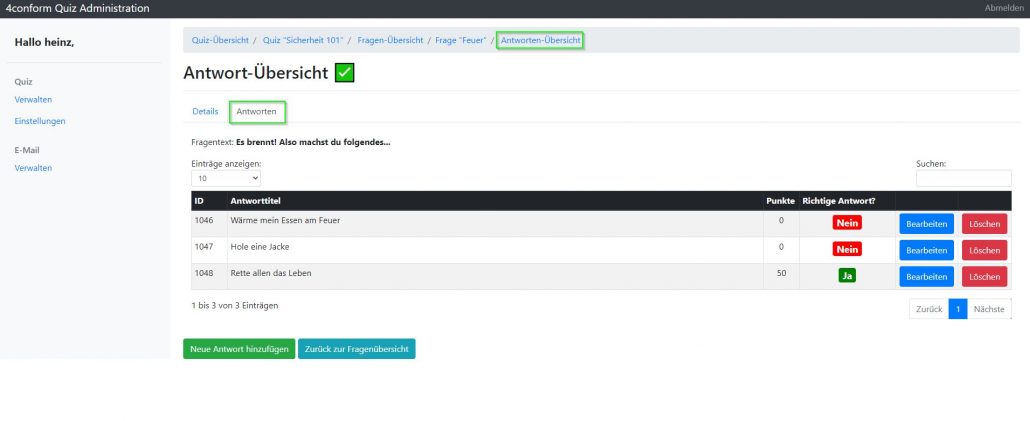Click Zurück zur Fragenübersicht button
This screenshot has height=421, width=1030.
[356, 349]
